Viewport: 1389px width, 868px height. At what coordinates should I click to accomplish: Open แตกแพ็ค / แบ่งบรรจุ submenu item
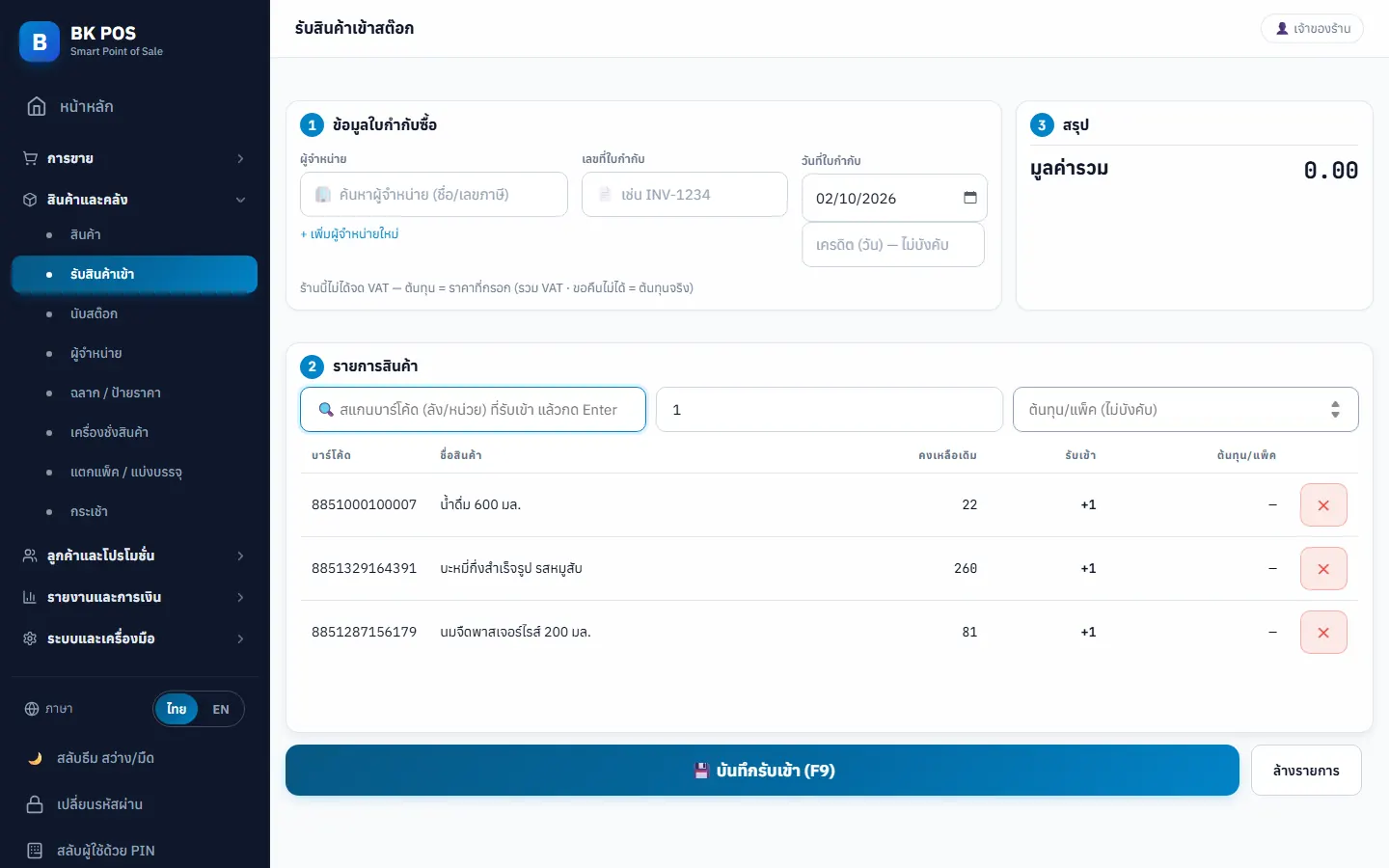(x=134, y=472)
